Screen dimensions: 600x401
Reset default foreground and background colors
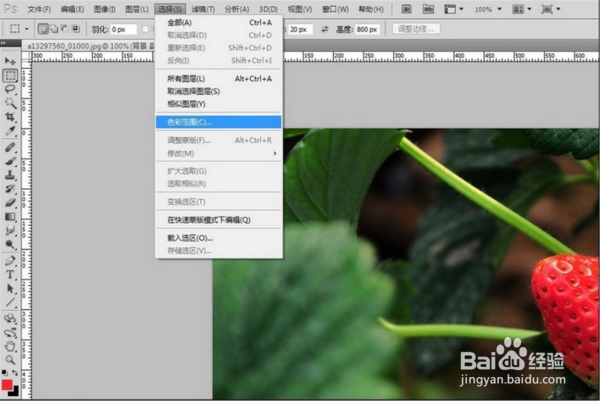click(x=4, y=372)
